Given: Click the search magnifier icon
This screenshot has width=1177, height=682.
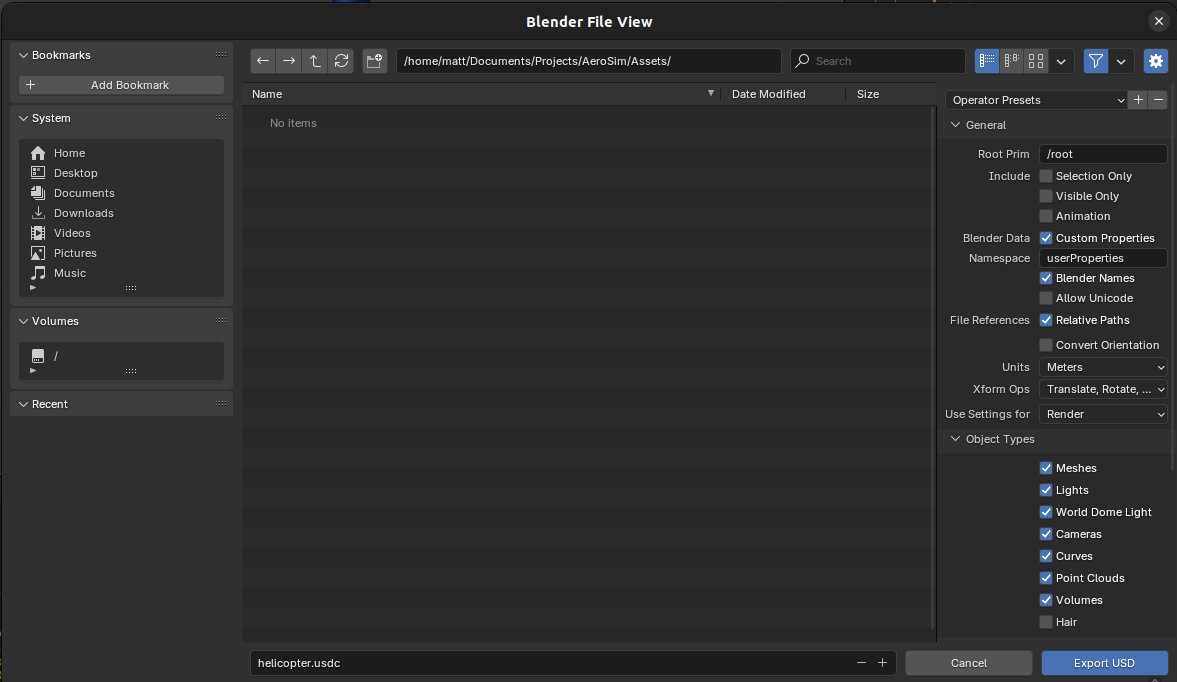Looking at the screenshot, I should click(x=802, y=61).
